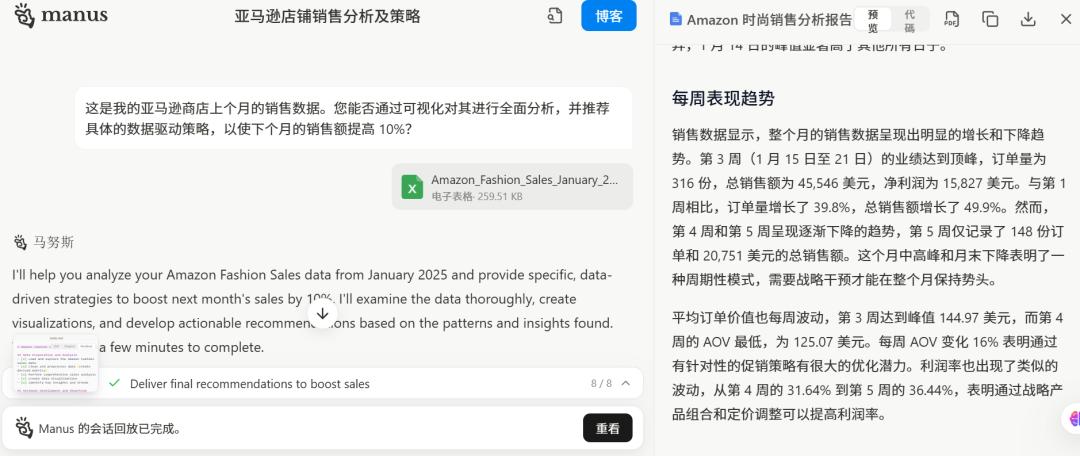Click the 马努斯 avatar icon in chat

coord(20,243)
